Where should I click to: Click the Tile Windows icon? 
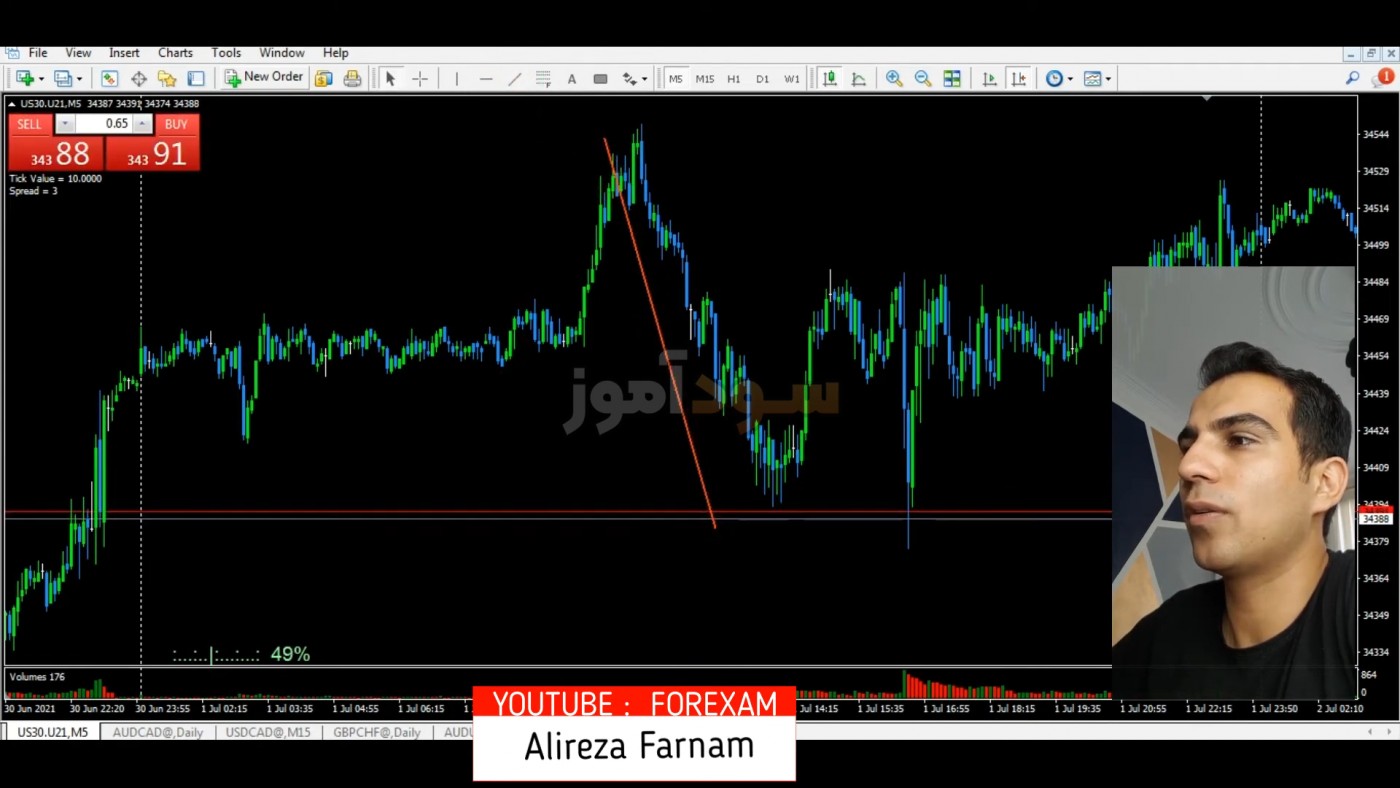tap(952, 78)
